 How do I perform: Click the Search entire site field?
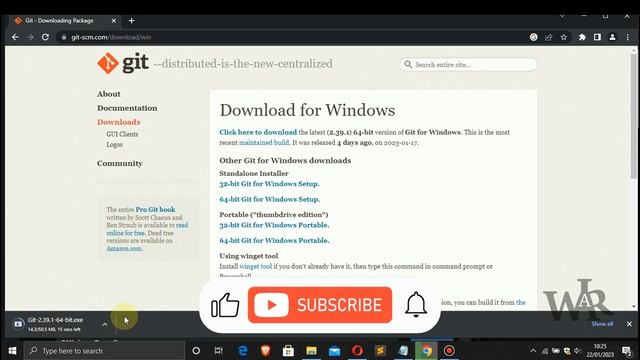(x=468, y=64)
